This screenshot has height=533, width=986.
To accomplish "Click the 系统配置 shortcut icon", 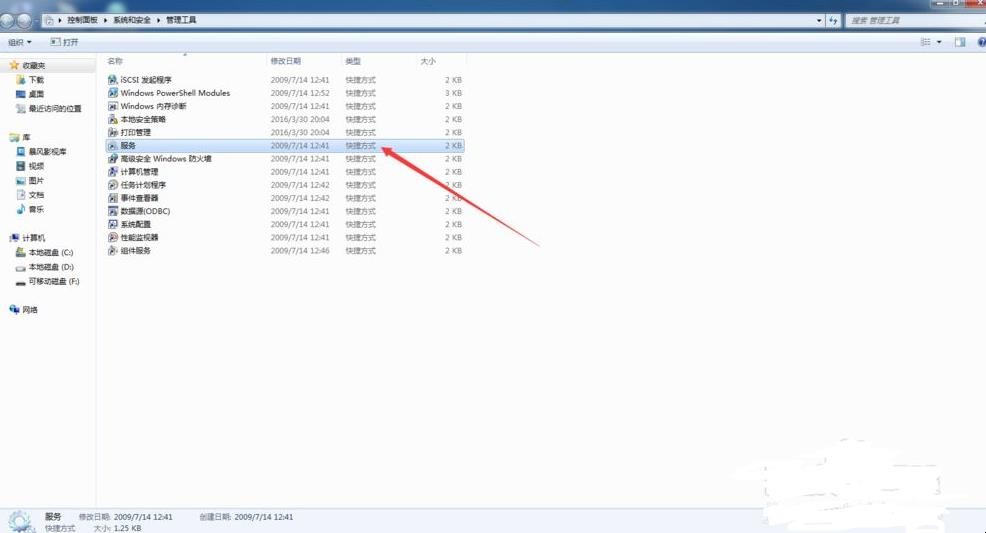I will pyautogui.click(x=113, y=224).
